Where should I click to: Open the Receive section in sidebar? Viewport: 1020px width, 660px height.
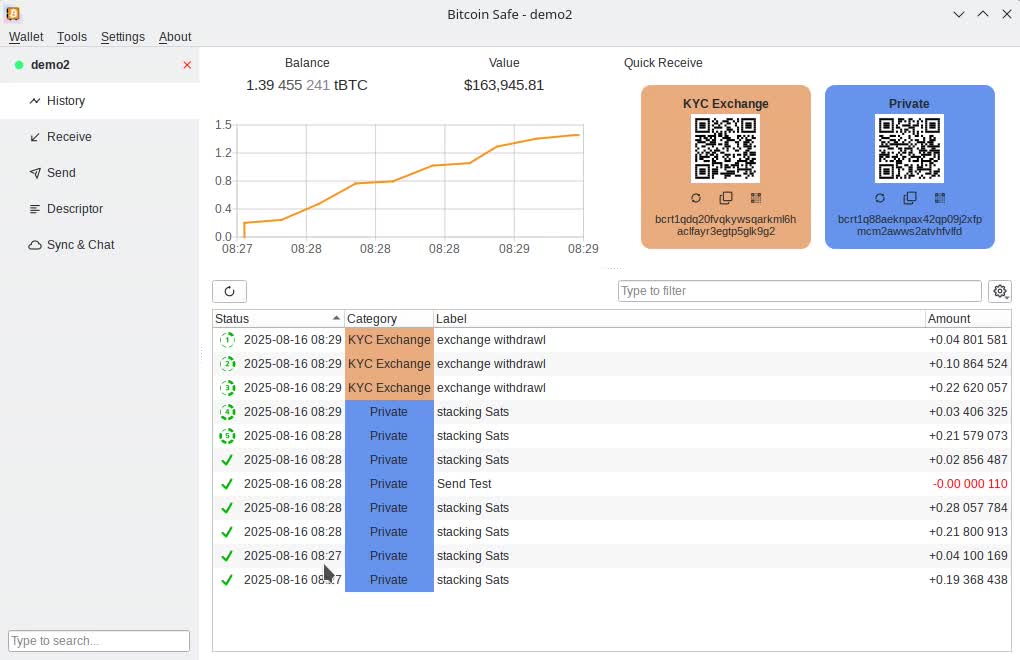69,137
